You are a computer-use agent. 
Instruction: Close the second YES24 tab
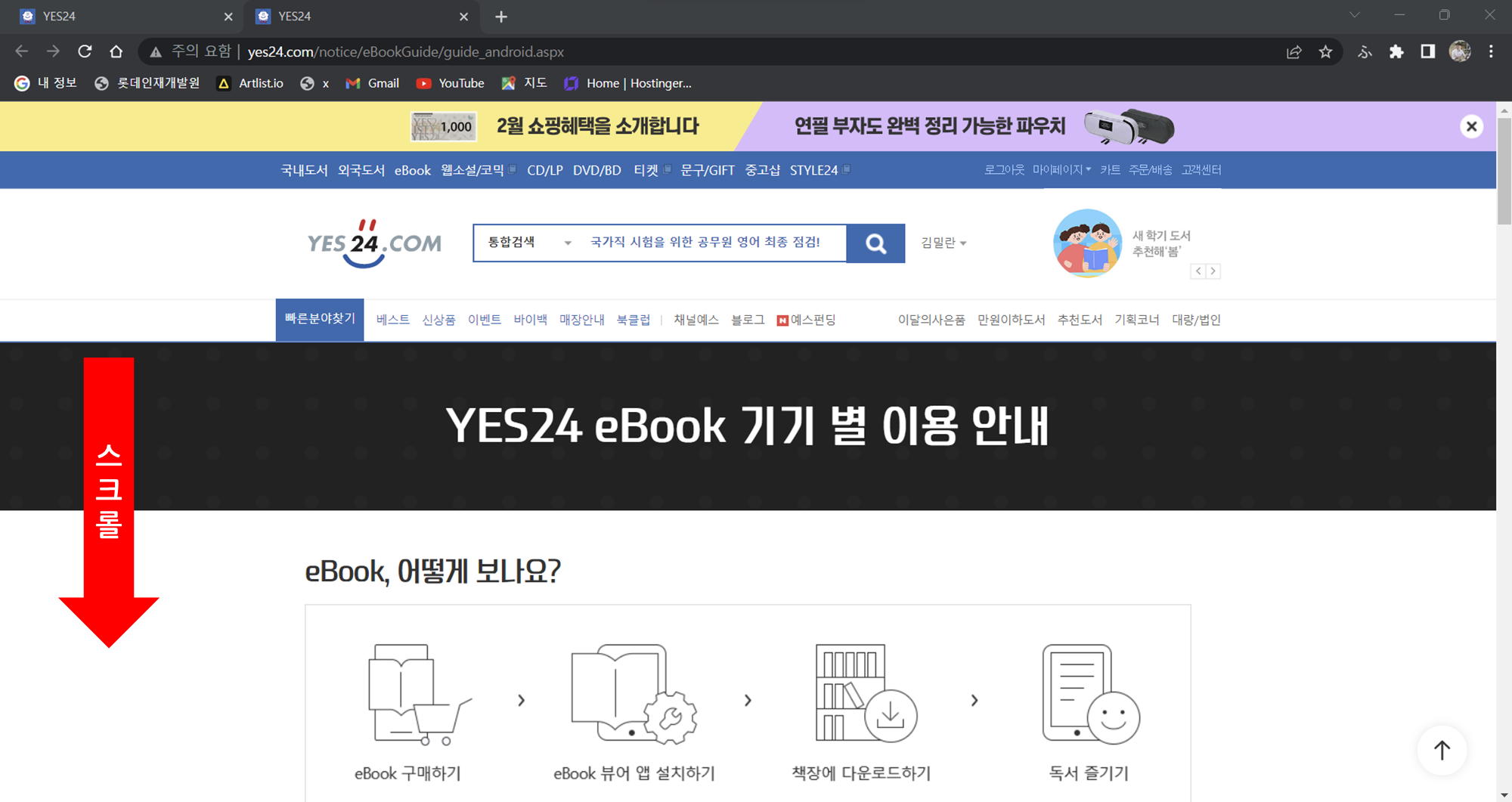[463, 17]
